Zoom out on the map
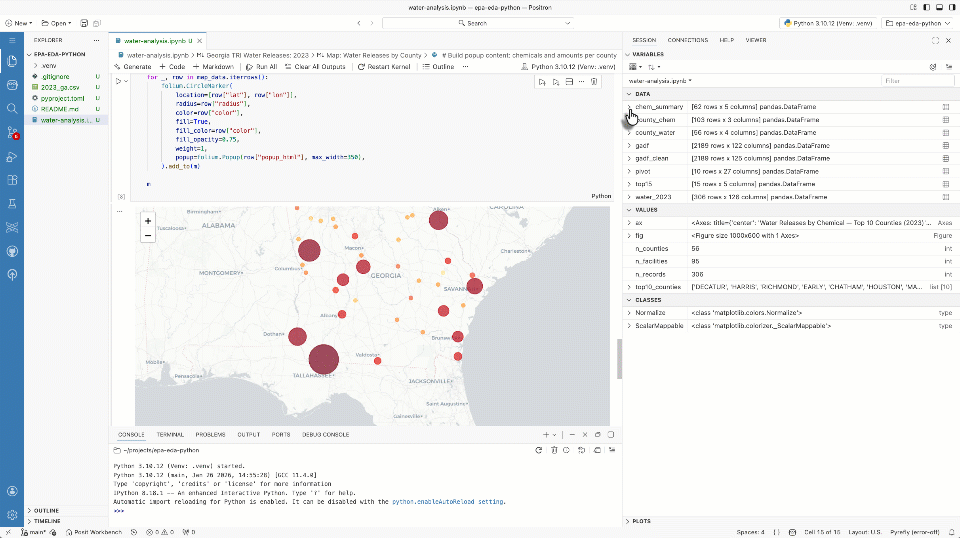The height and width of the screenshot is (538, 960). point(148,236)
